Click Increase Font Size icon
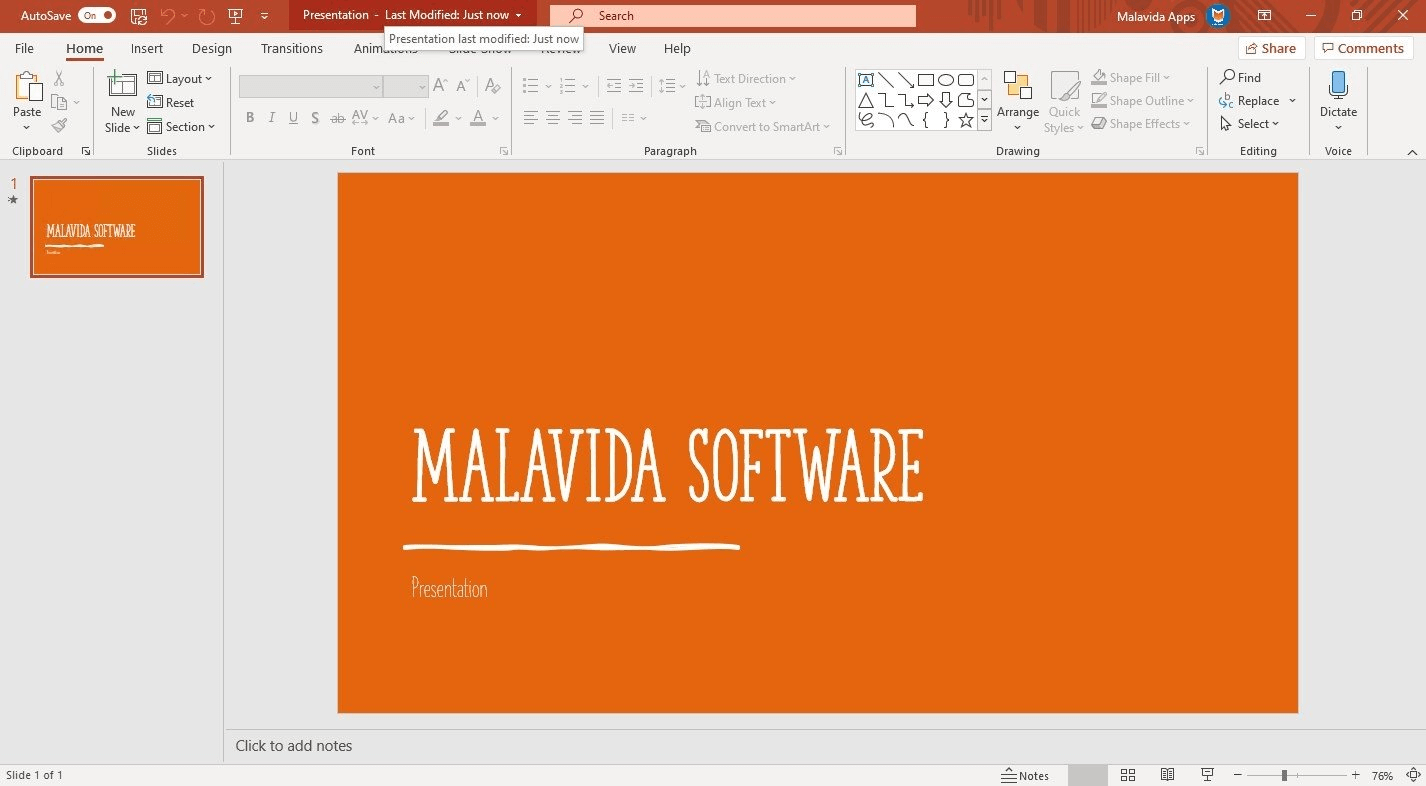This screenshot has height=786, width=1426. point(440,87)
